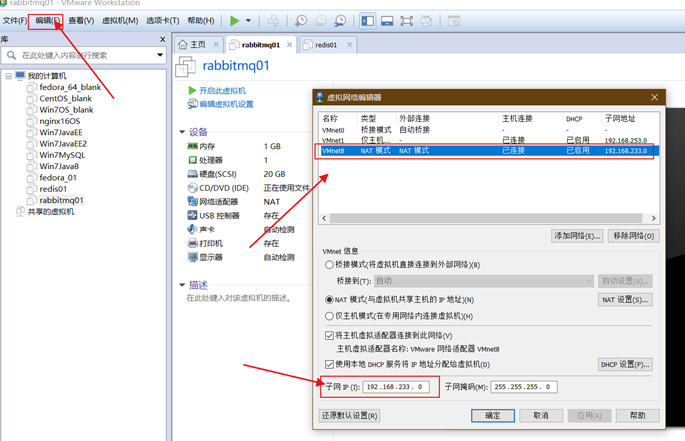Click the 内存 memory device icon

(192, 146)
